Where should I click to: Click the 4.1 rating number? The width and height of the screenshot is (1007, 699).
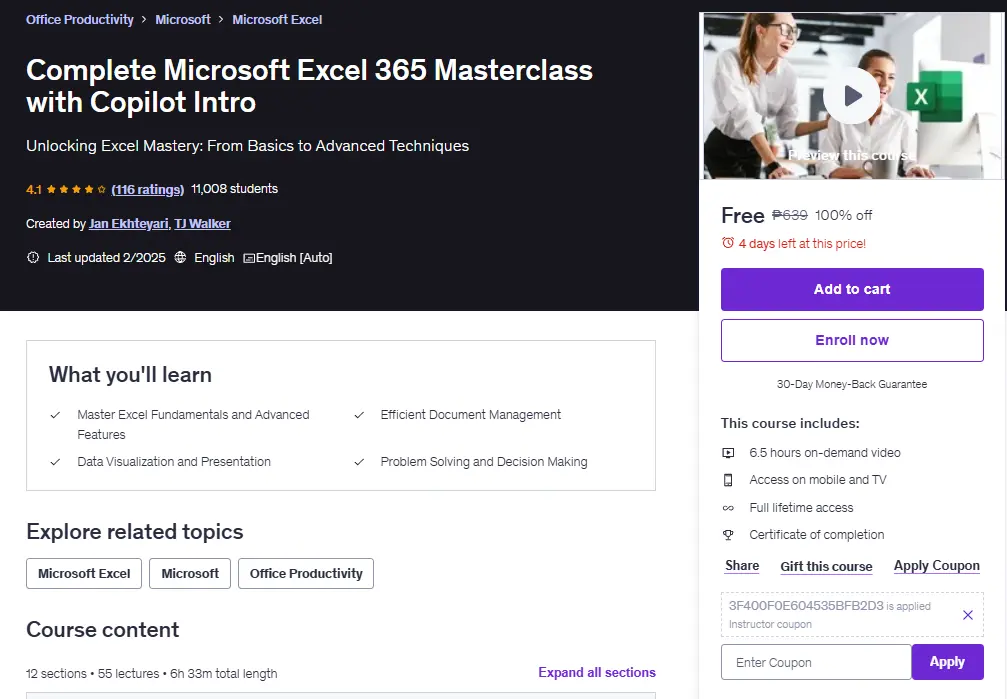(33, 190)
